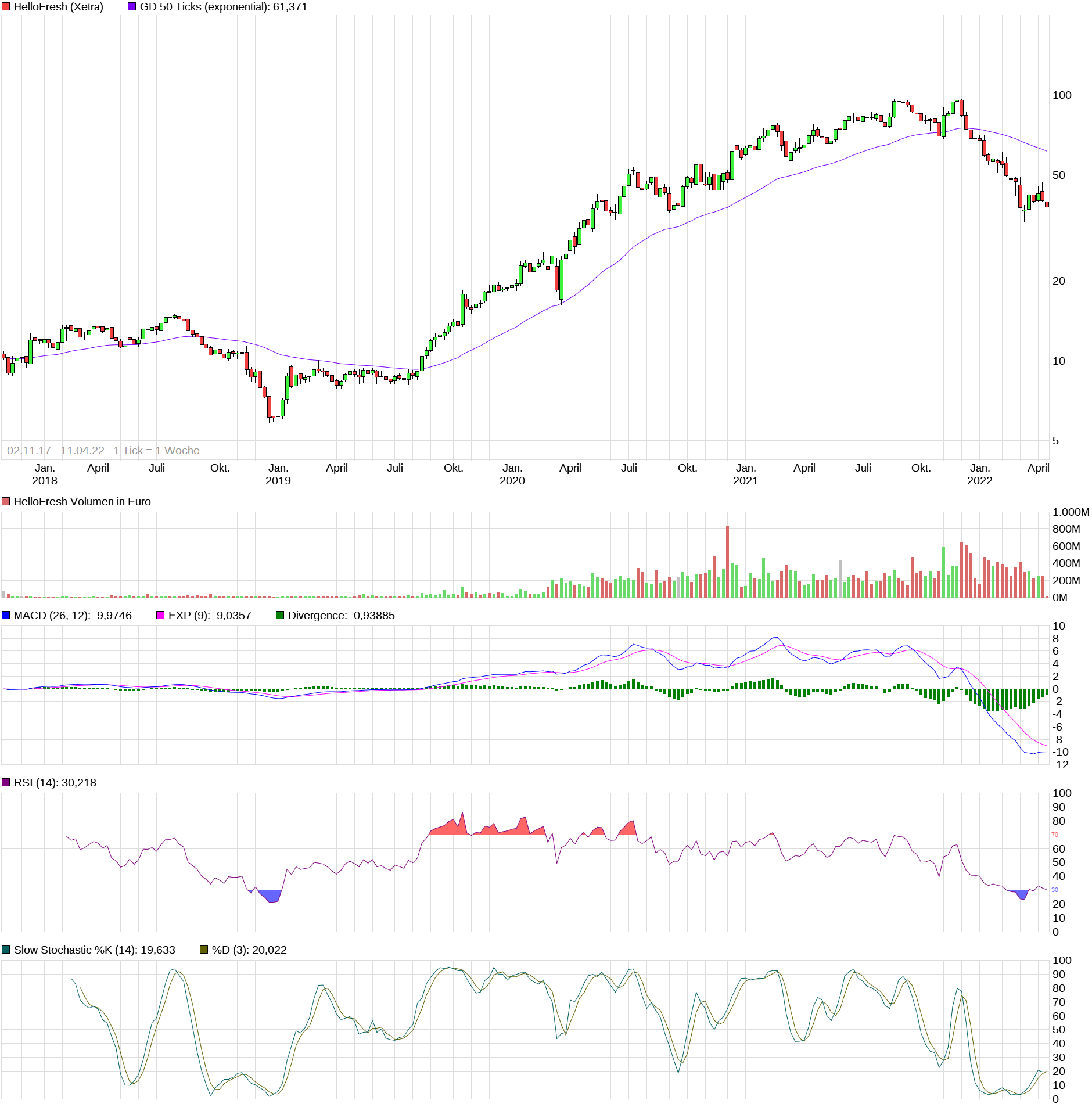Click the "%D (3): 20,022" label

click(x=249, y=950)
